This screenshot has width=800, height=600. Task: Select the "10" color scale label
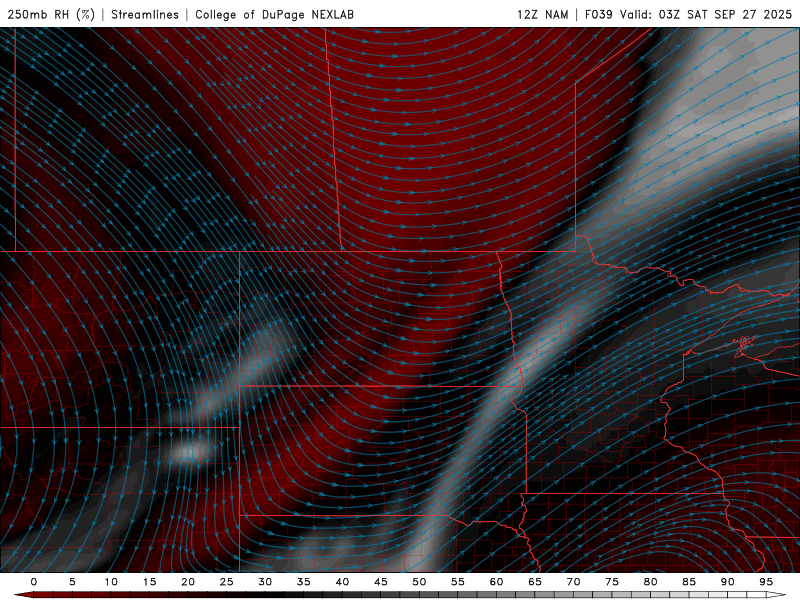(x=111, y=582)
